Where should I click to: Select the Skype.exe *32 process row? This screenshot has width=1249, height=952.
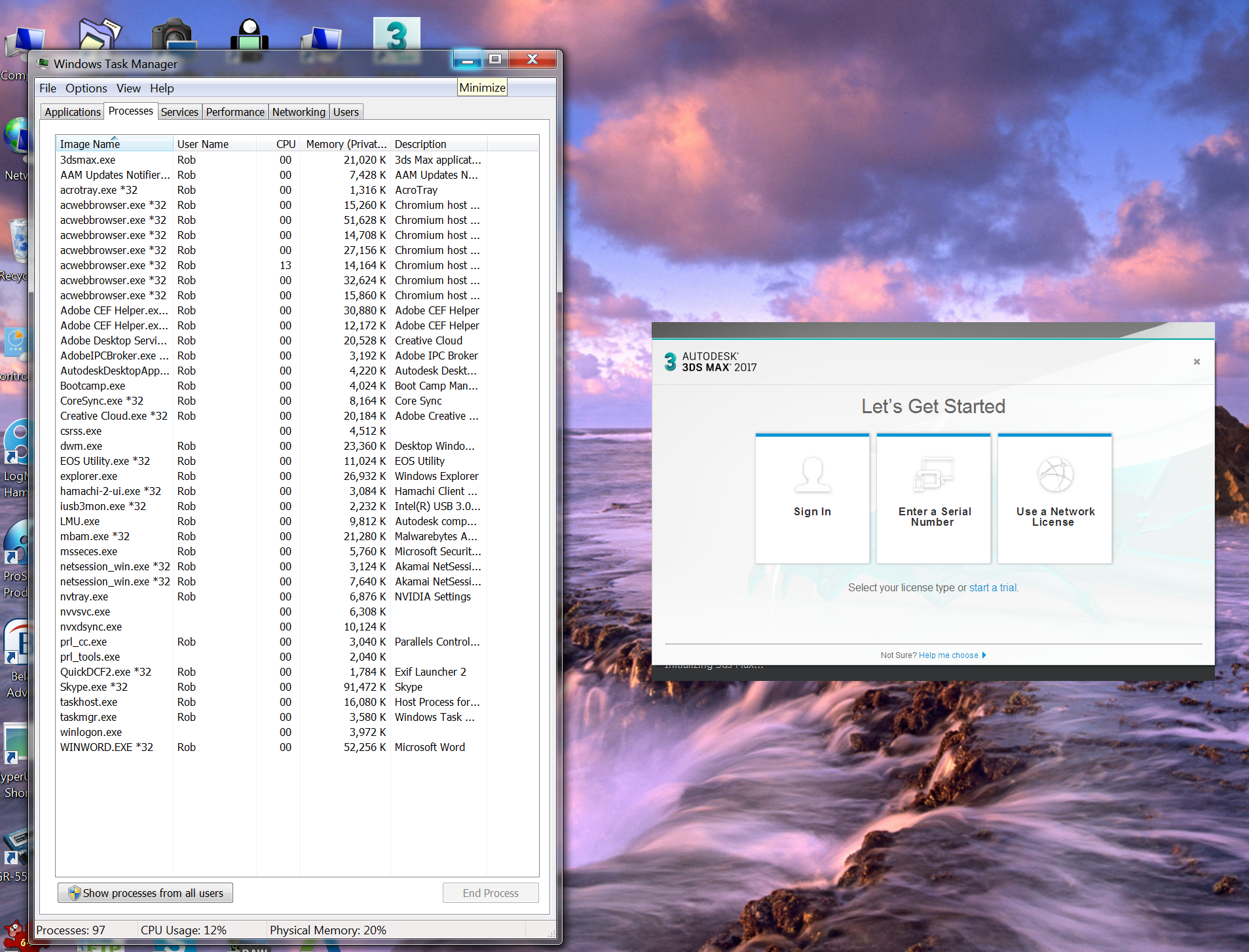coord(94,687)
